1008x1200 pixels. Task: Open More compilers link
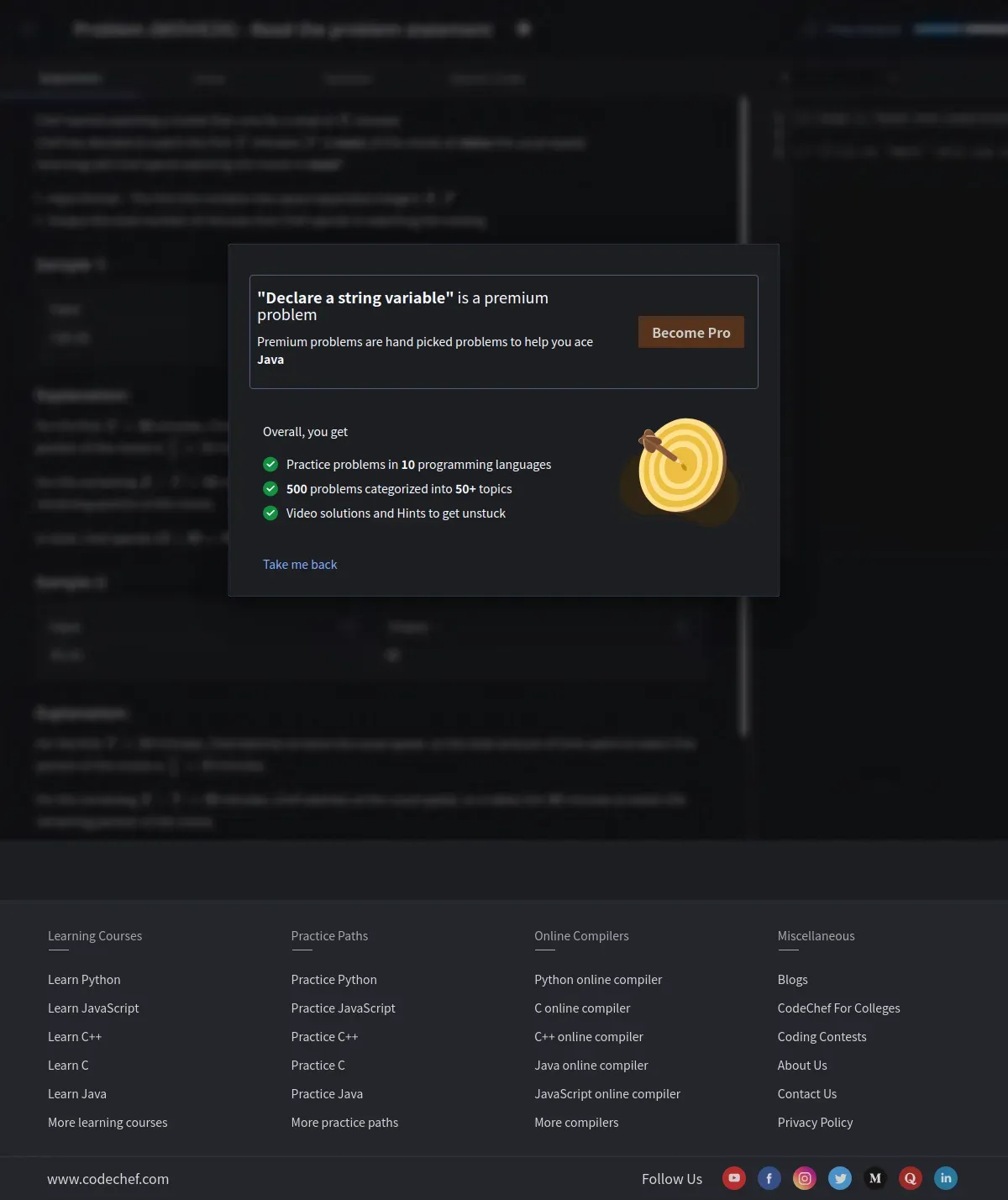[x=576, y=1122]
